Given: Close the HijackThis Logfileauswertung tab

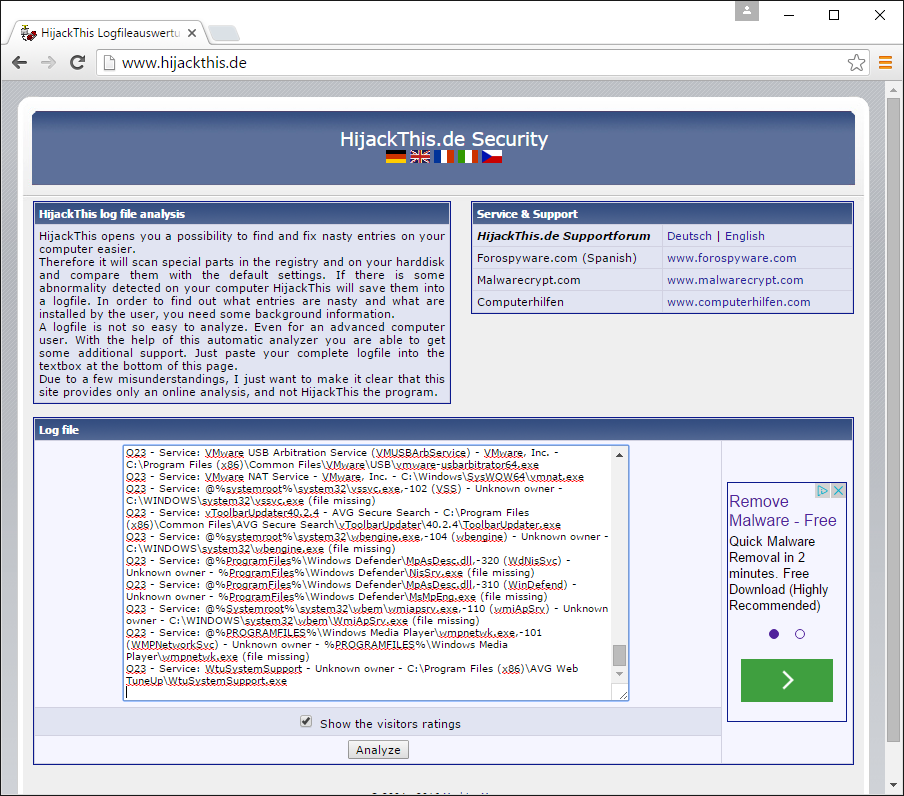Looking at the screenshot, I should [x=192, y=33].
